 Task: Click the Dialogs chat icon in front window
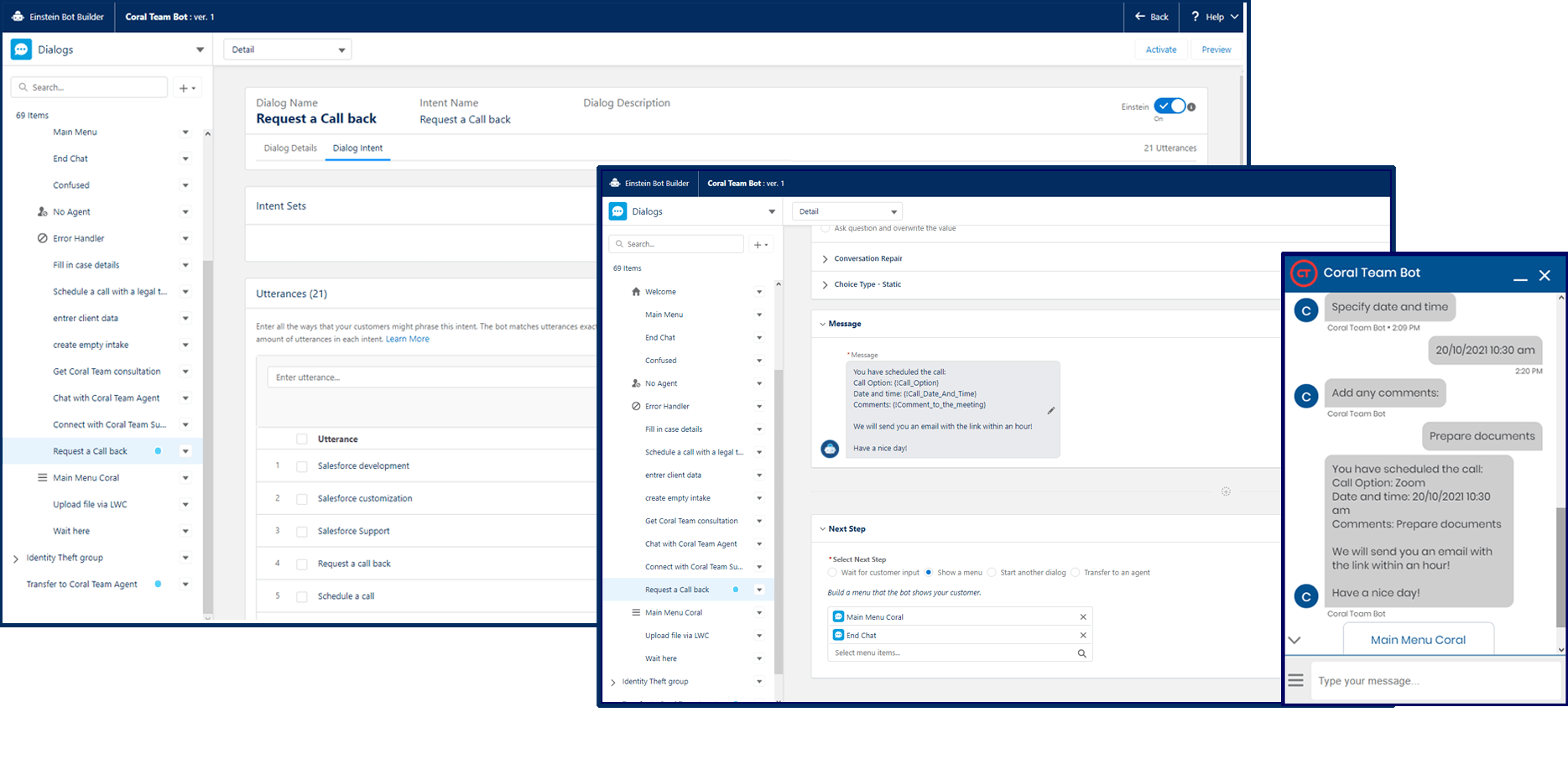(618, 211)
